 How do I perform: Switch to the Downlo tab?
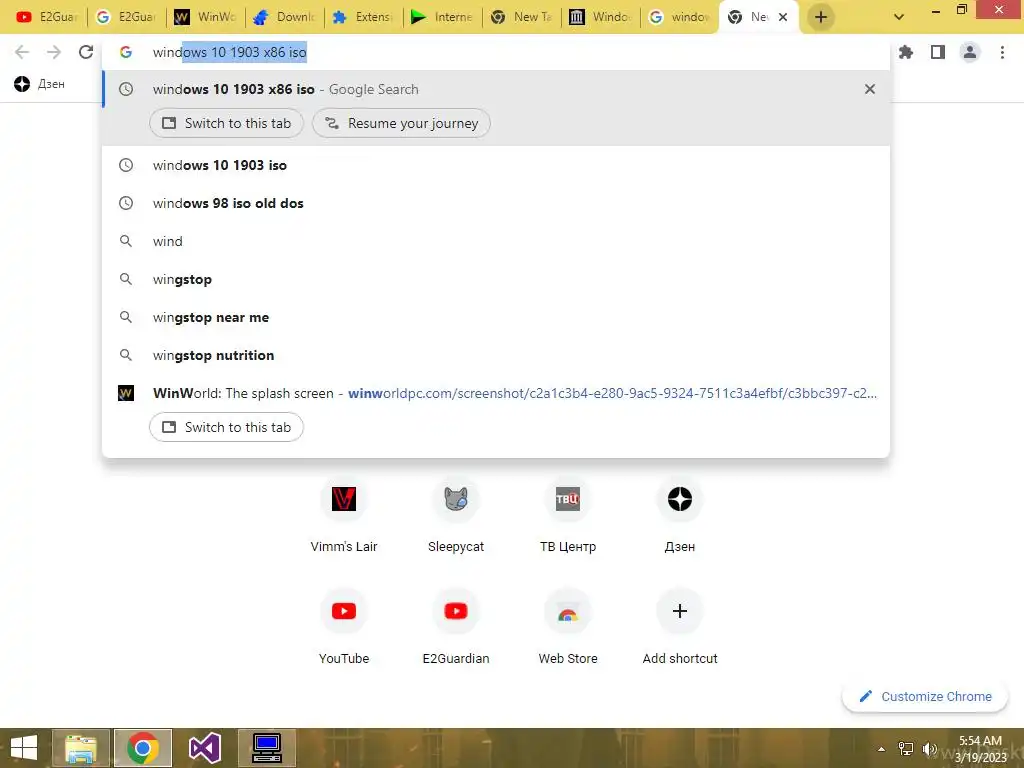285,17
